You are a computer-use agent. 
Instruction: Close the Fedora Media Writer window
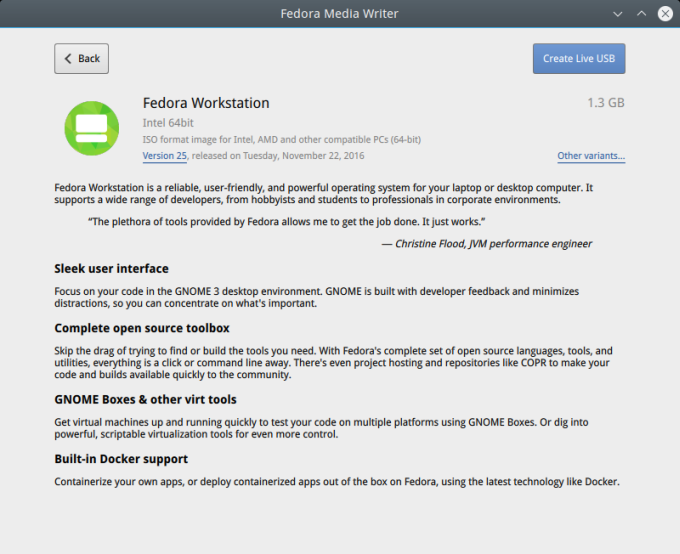coord(662,13)
